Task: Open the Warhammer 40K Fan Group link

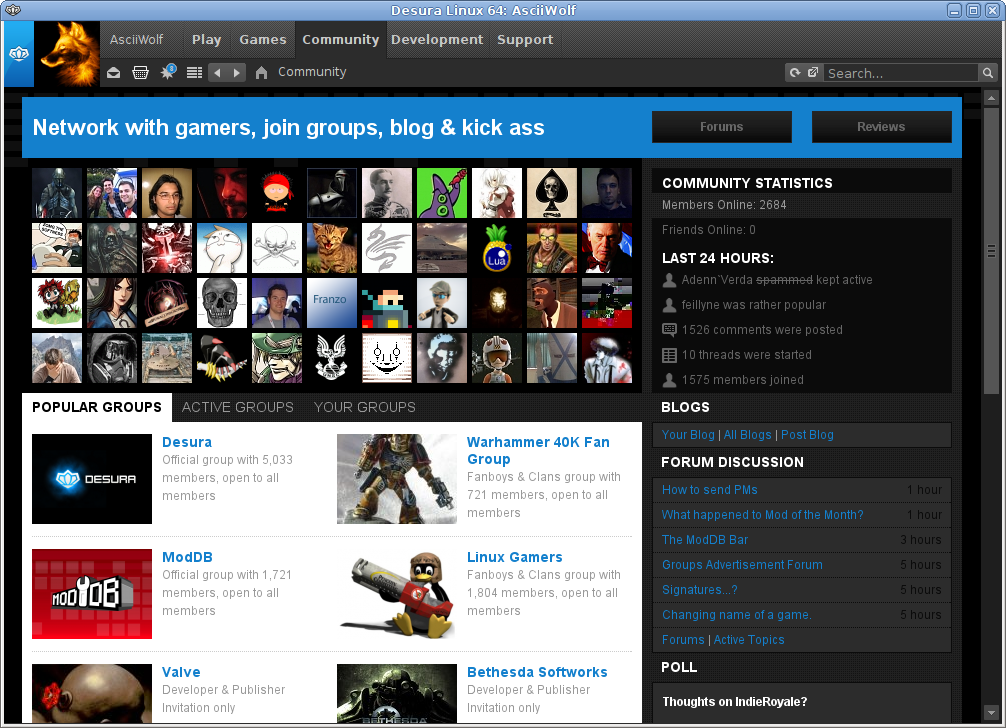Action: coord(538,450)
